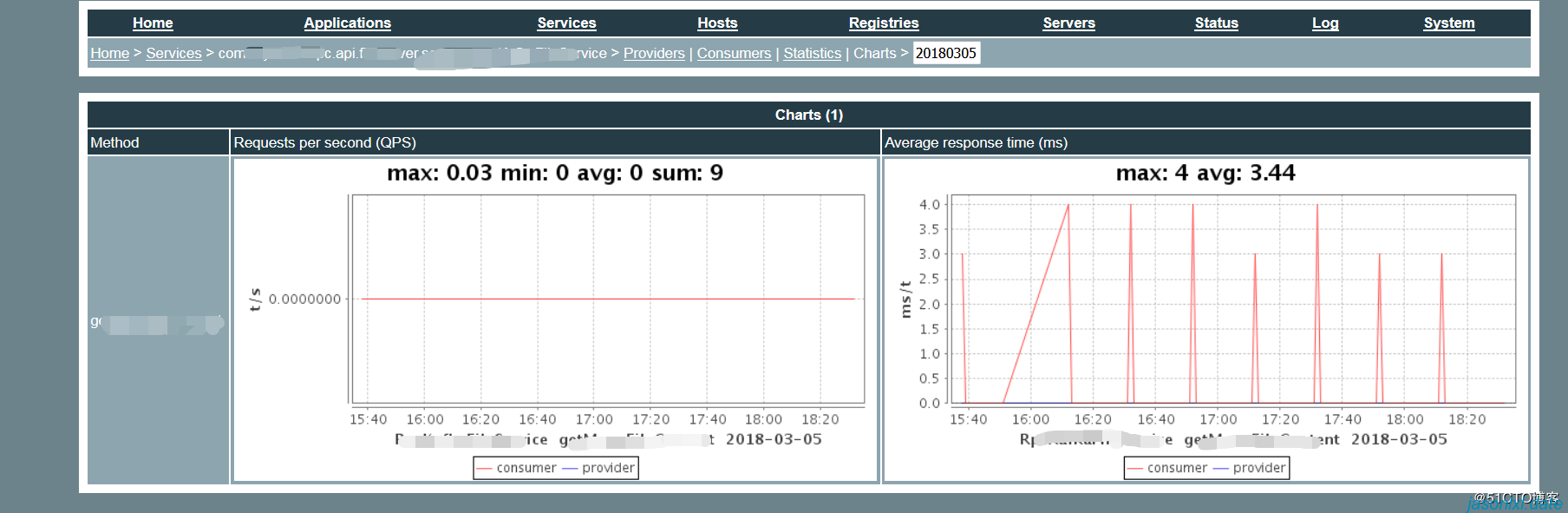Open the System menu

(1448, 23)
